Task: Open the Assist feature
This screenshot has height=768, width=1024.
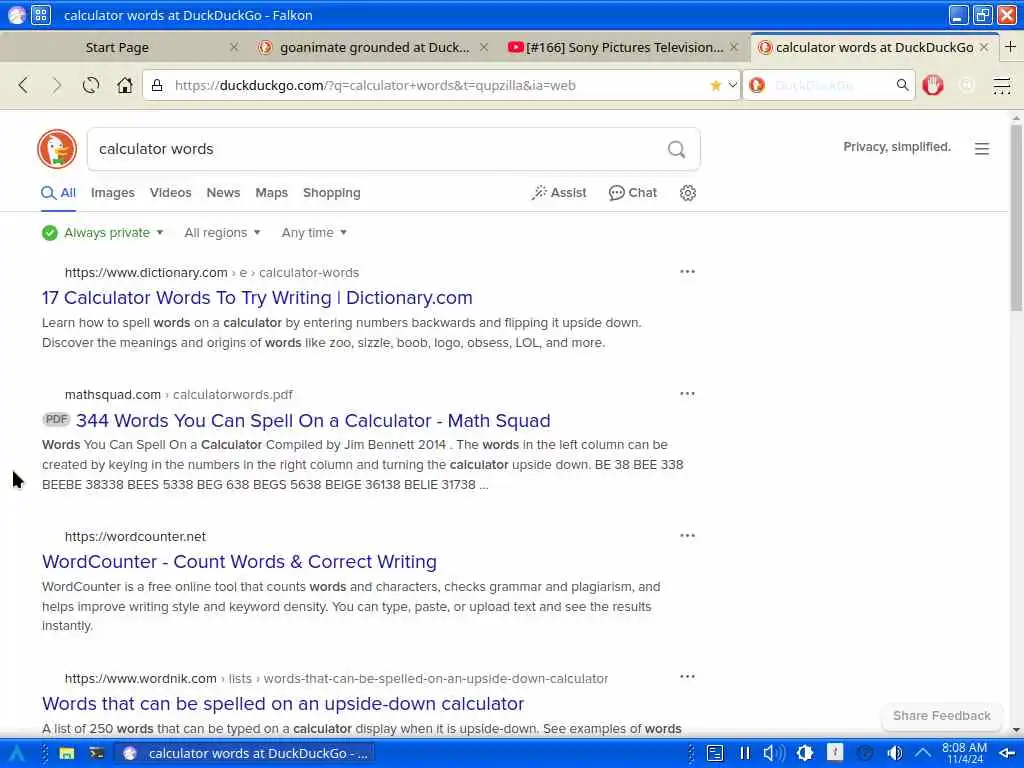Action: click(x=559, y=193)
